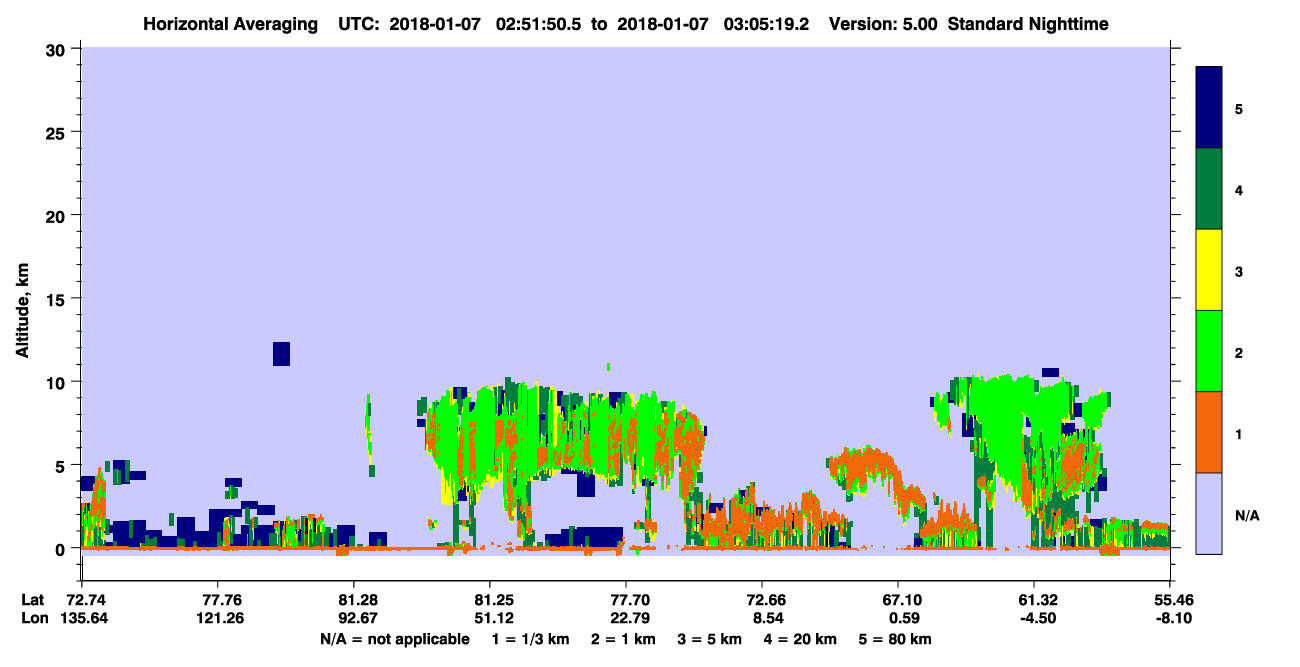Click latitude value 72.66
Viewport: 1300px width, 667px height.
coord(762,600)
